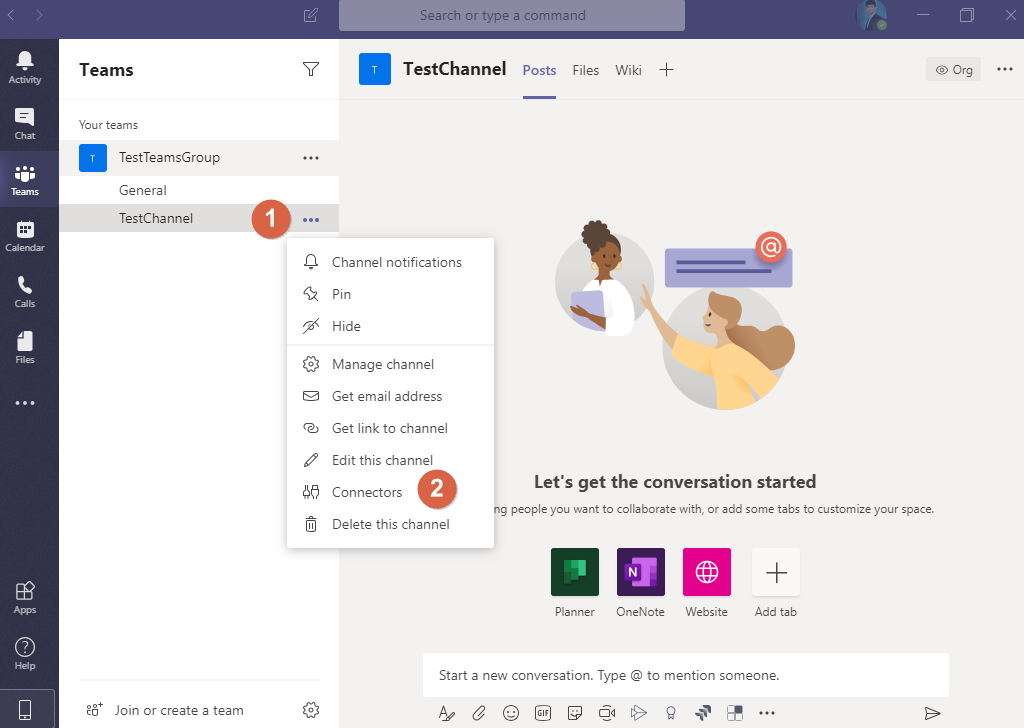Open the Activity feed in sidebar
Viewport: 1024px width, 728px height.
[25, 67]
